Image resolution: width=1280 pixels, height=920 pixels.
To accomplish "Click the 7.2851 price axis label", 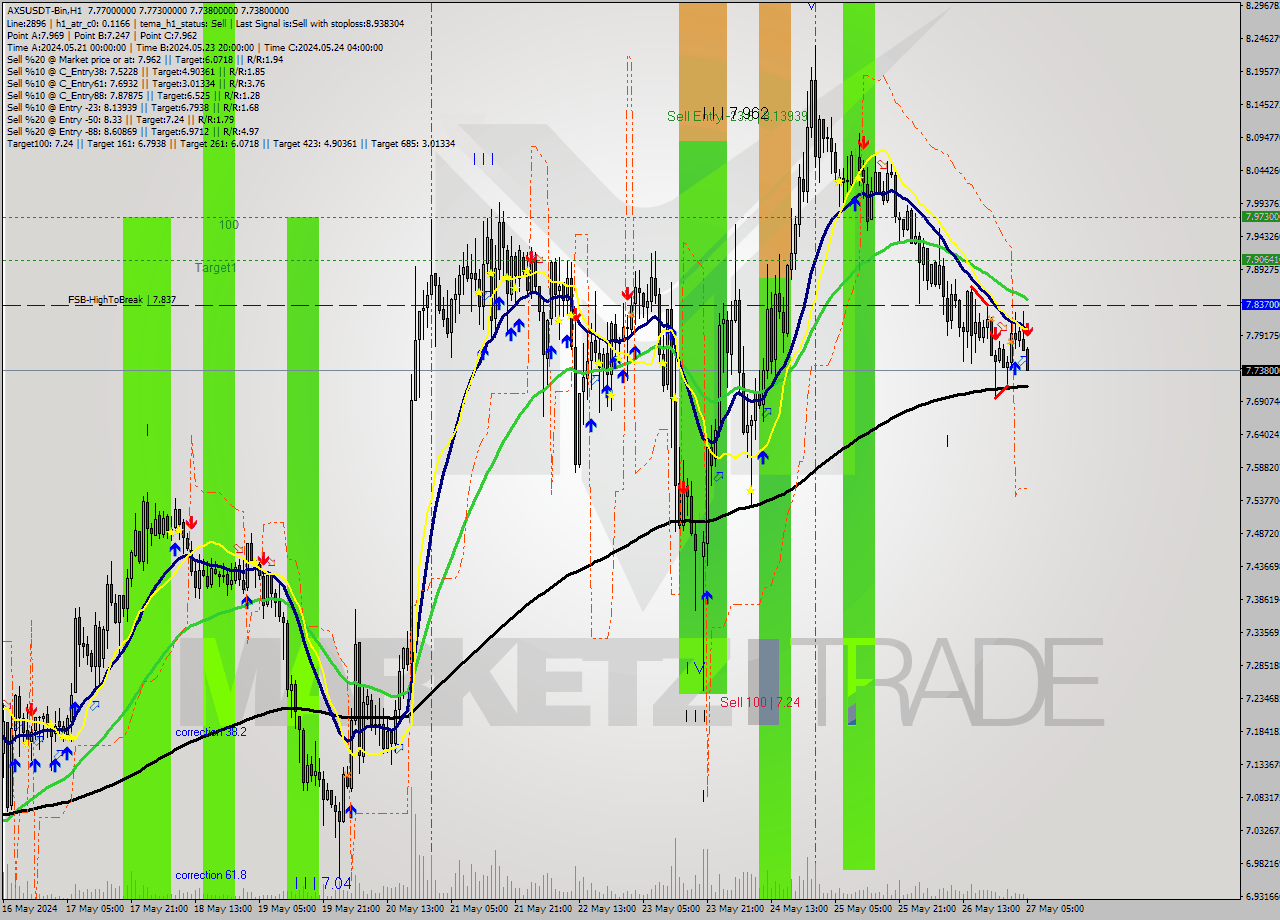I will pyautogui.click(x=1262, y=666).
